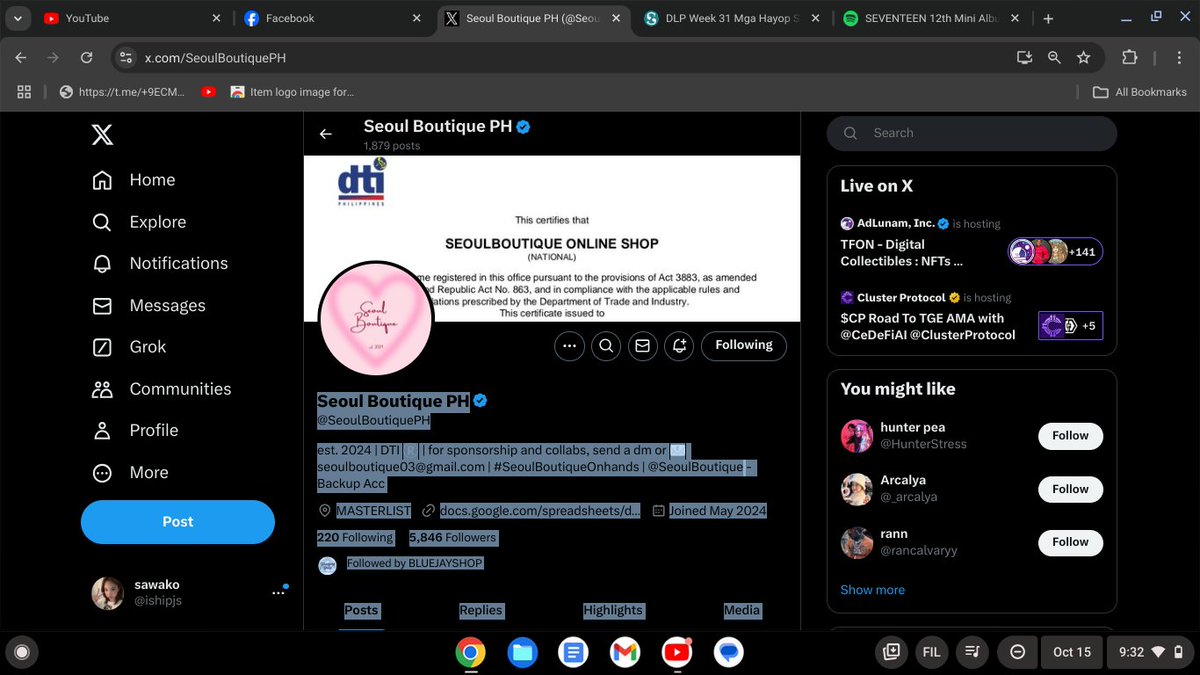1200x675 pixels.
Task: Open the All Bookmarks folder
Action: tap(1140, 92)
